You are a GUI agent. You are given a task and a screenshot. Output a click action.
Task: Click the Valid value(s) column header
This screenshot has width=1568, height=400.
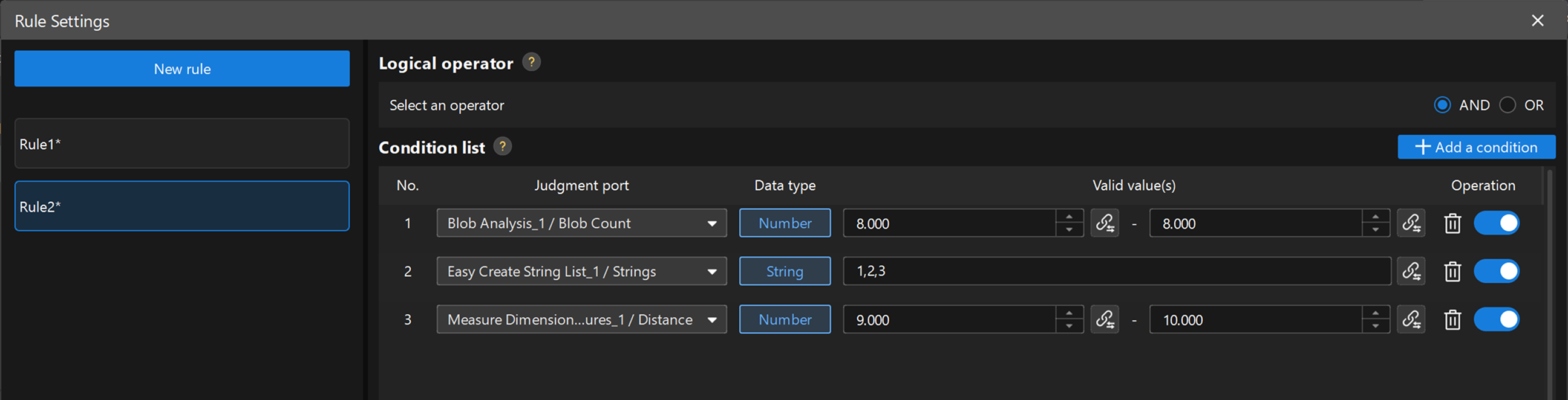coord(1134,185)
